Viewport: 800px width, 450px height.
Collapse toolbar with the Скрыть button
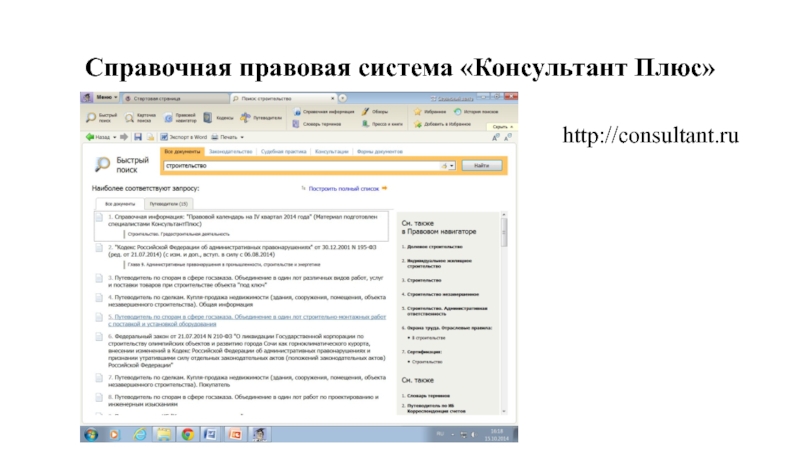click(x=503, y=127)
